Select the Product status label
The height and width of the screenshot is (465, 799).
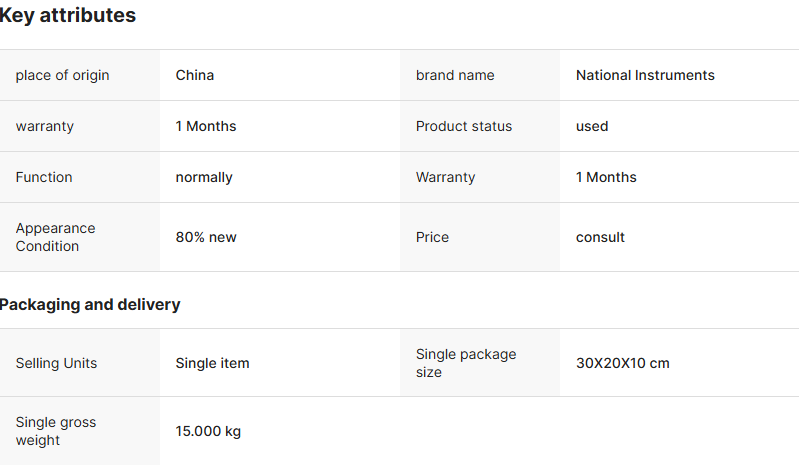pyautogui.click(x=464, y=126)
